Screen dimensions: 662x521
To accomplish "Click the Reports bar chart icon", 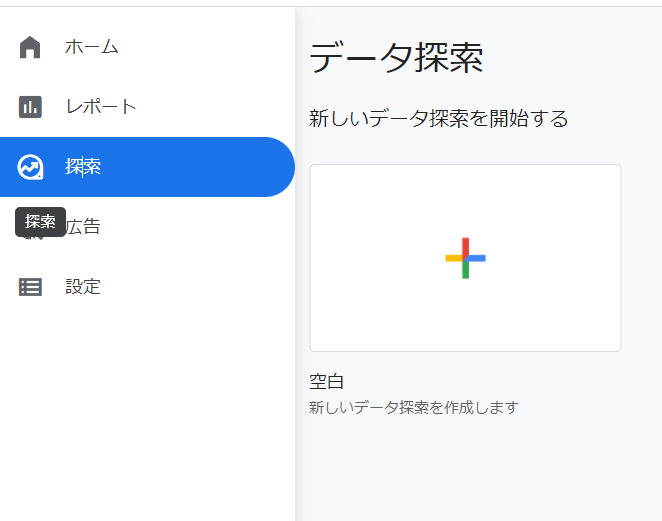I will click(x=30, y=107).
